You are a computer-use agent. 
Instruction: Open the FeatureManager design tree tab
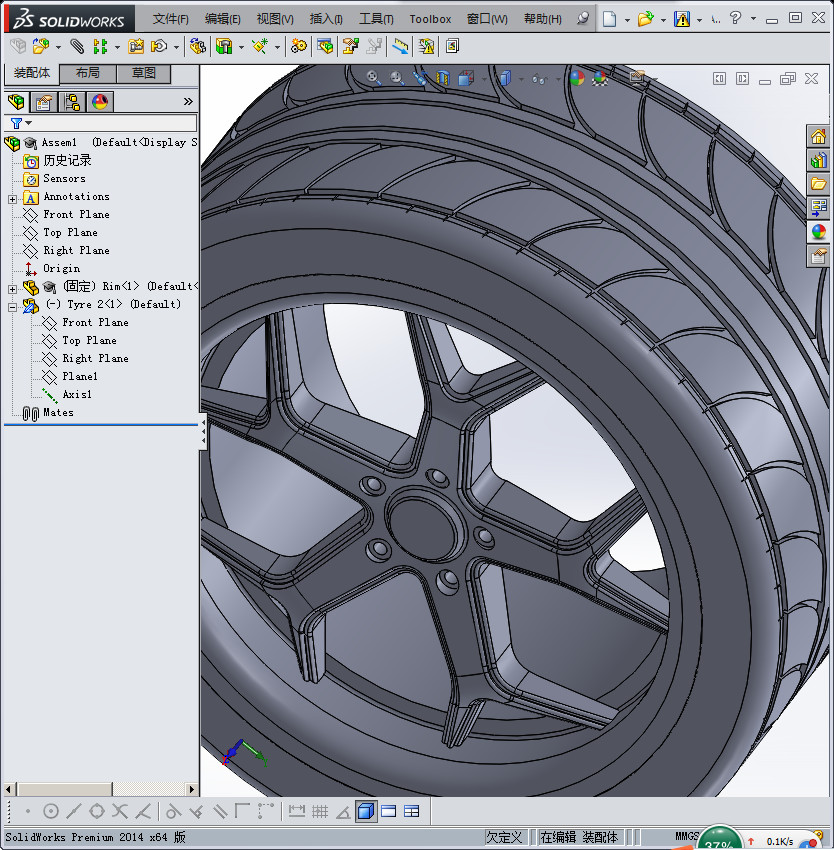point(16,101)
